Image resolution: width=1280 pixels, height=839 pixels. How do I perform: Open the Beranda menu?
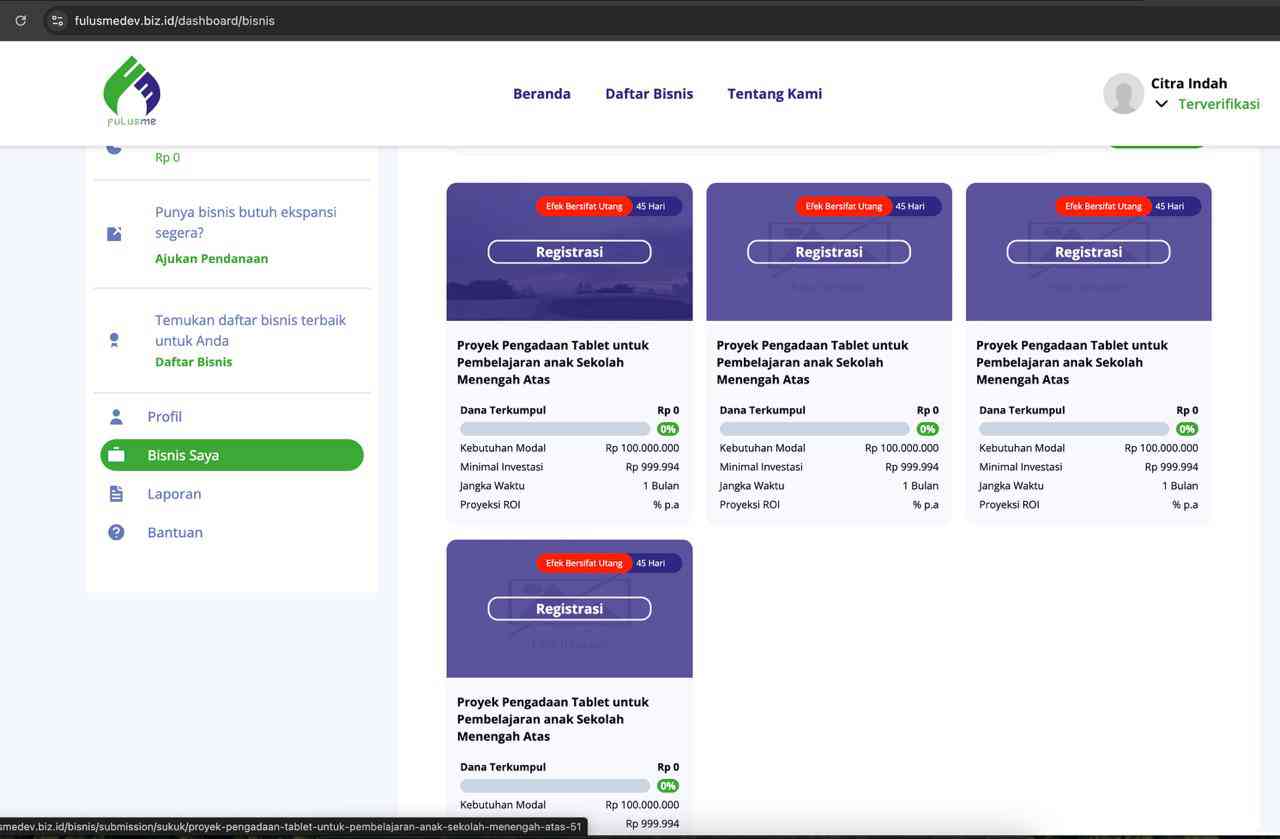[x=542, y=94]
